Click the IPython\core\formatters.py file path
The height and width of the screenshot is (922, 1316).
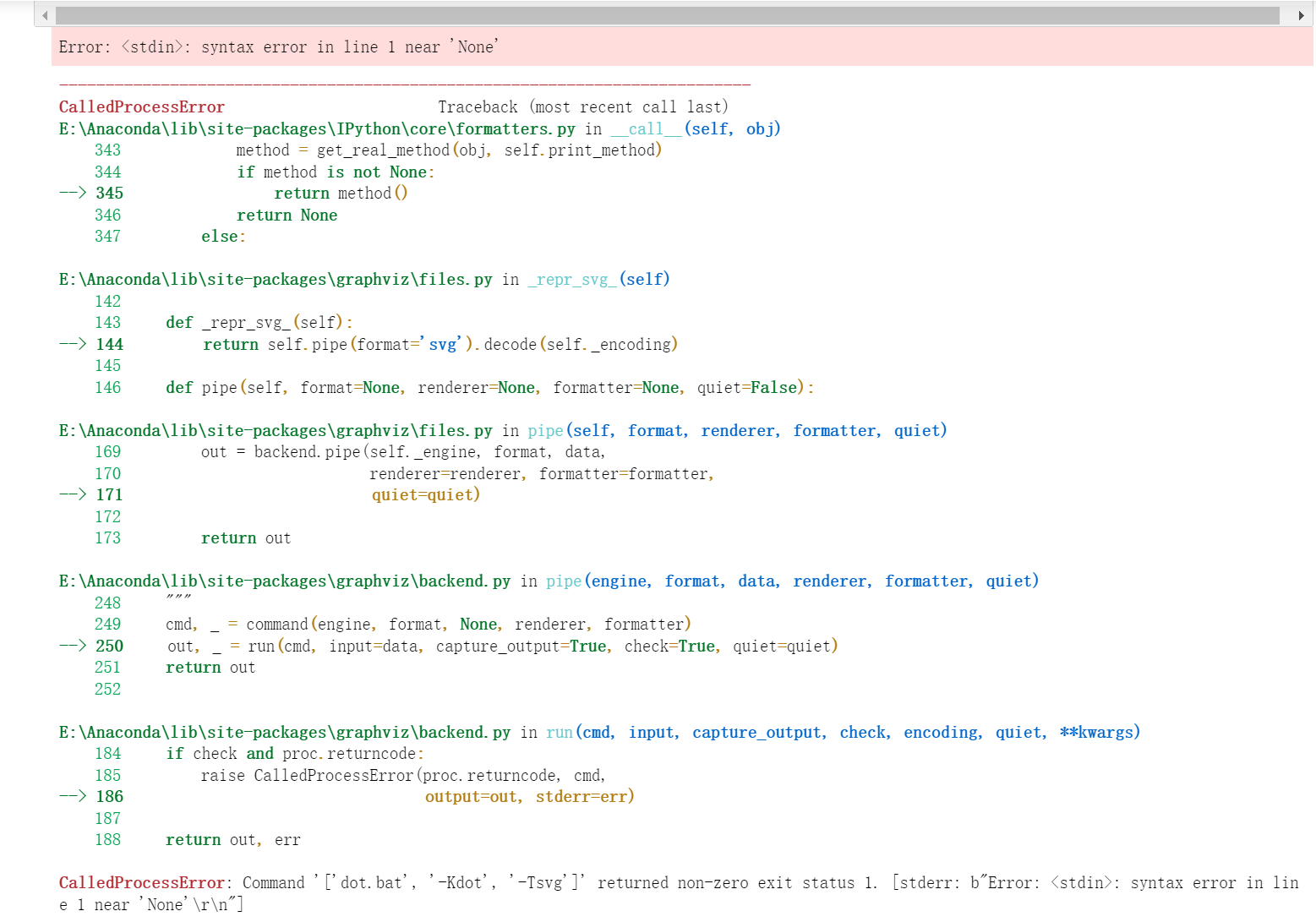click(317, 129)
